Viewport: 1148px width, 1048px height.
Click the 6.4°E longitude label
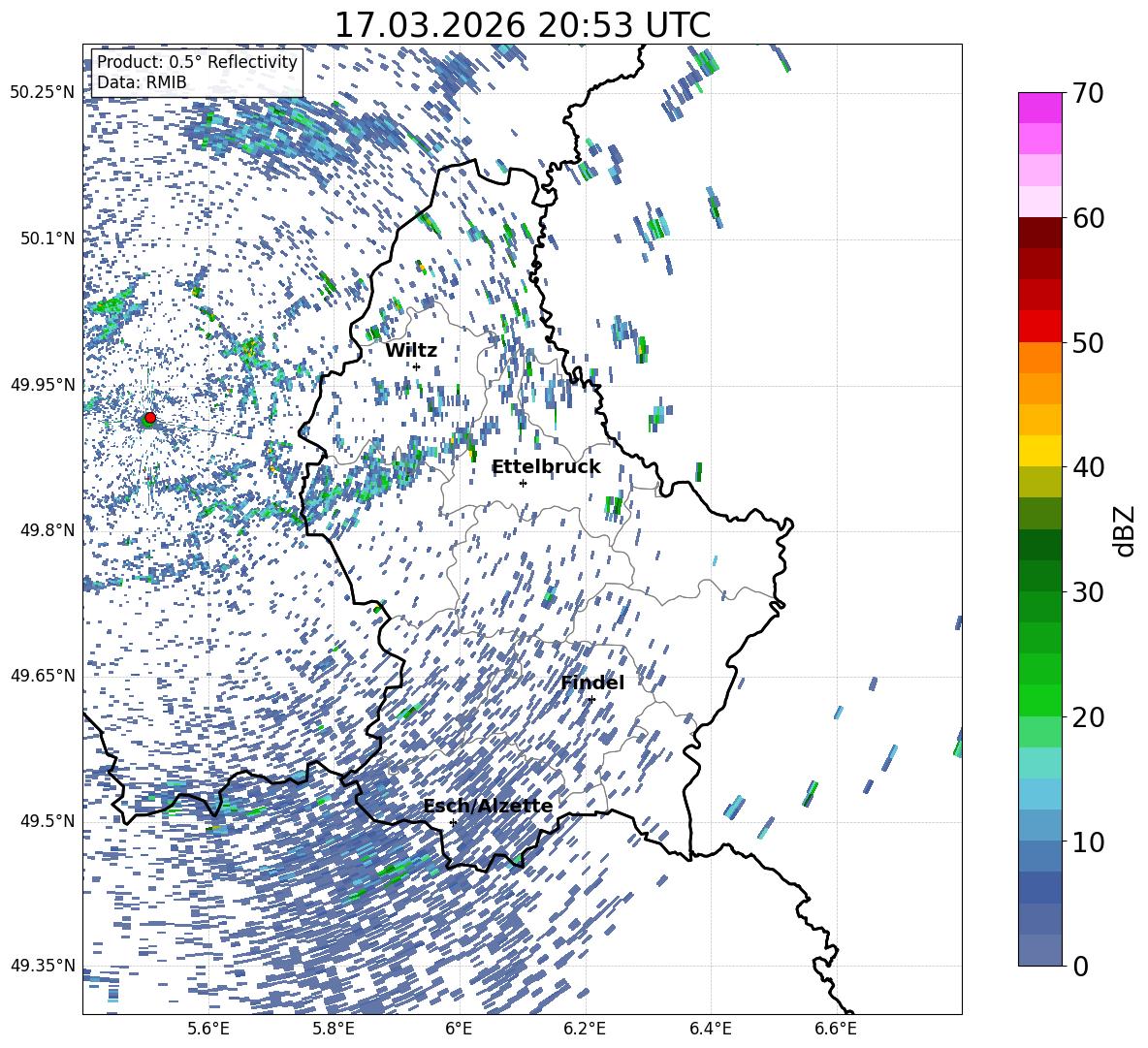(x=710, y=1030)
